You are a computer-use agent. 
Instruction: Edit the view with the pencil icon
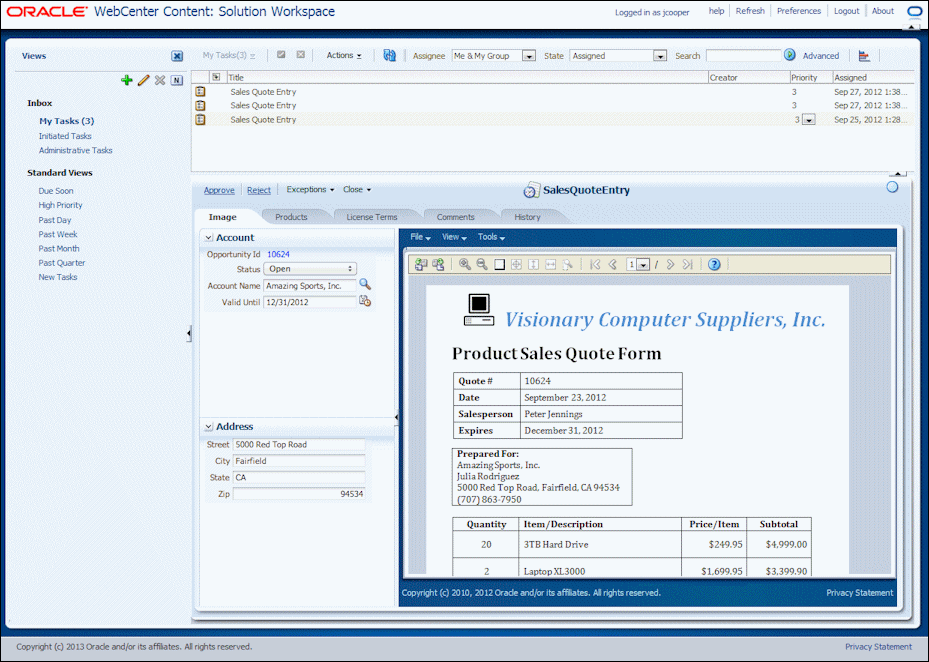(x=143, y=80)
